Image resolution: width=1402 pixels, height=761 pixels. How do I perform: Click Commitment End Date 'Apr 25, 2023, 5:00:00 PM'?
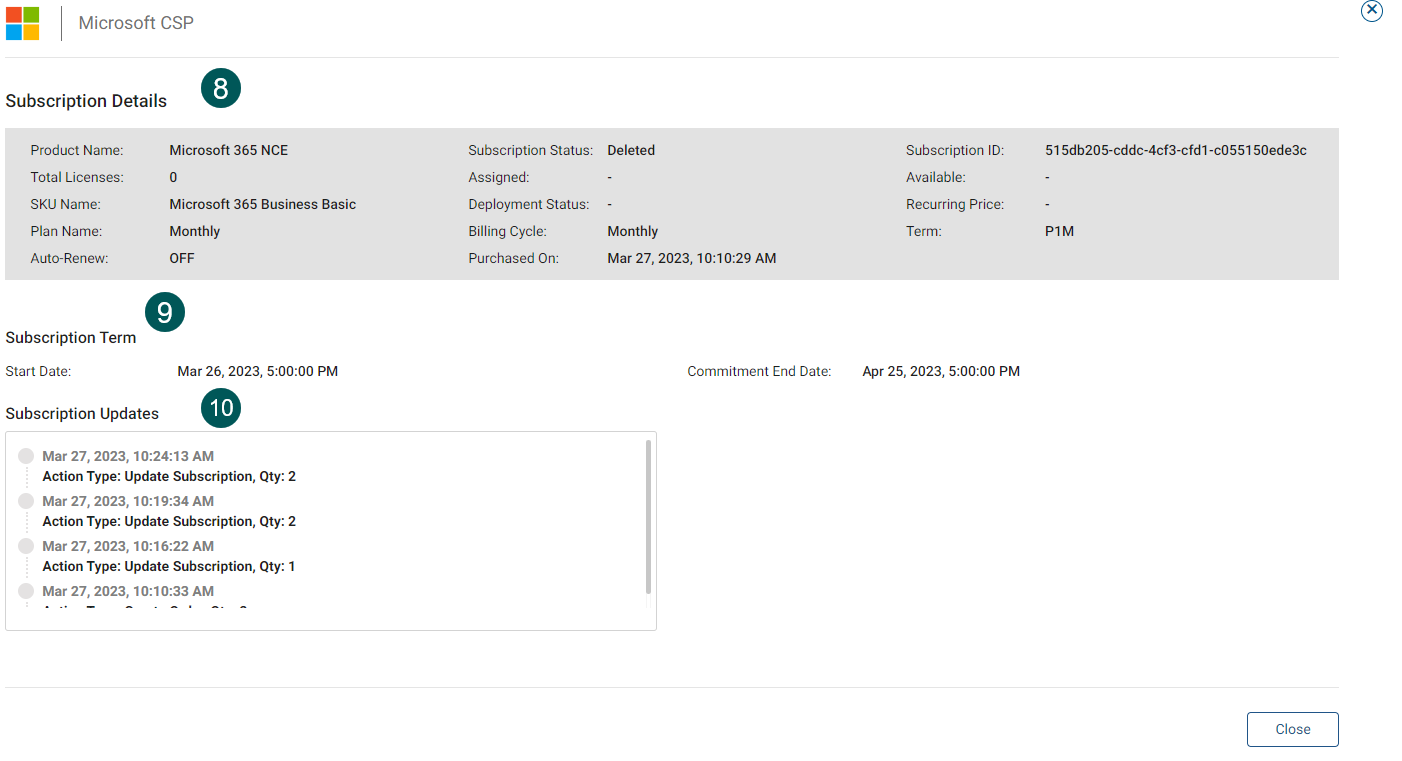click(x=941, y=371)
